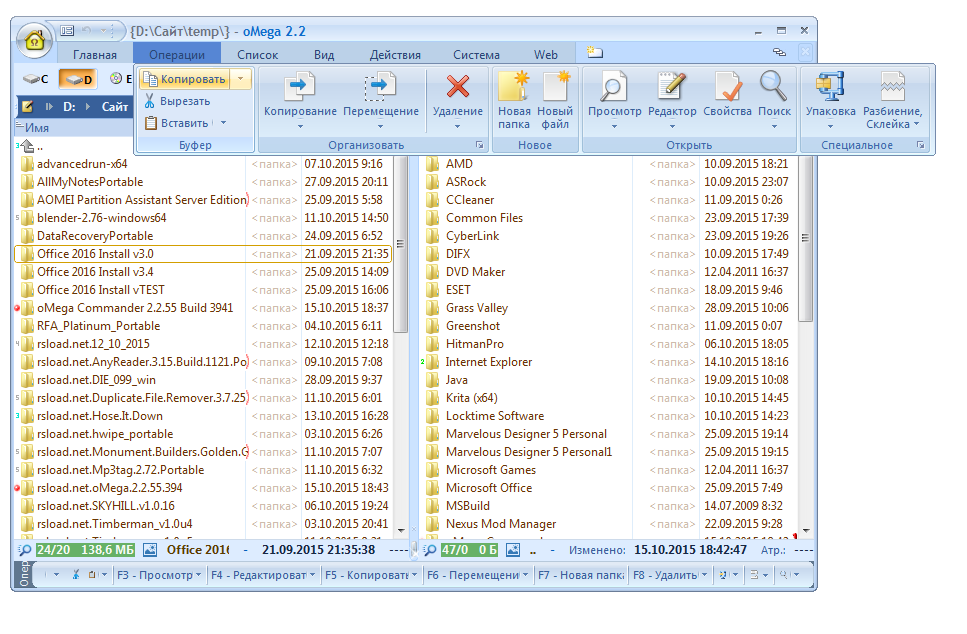Image resolution: width=967 pixels, height=634 pixels.
Task: Create Новый файл
Action: (555, 101)
